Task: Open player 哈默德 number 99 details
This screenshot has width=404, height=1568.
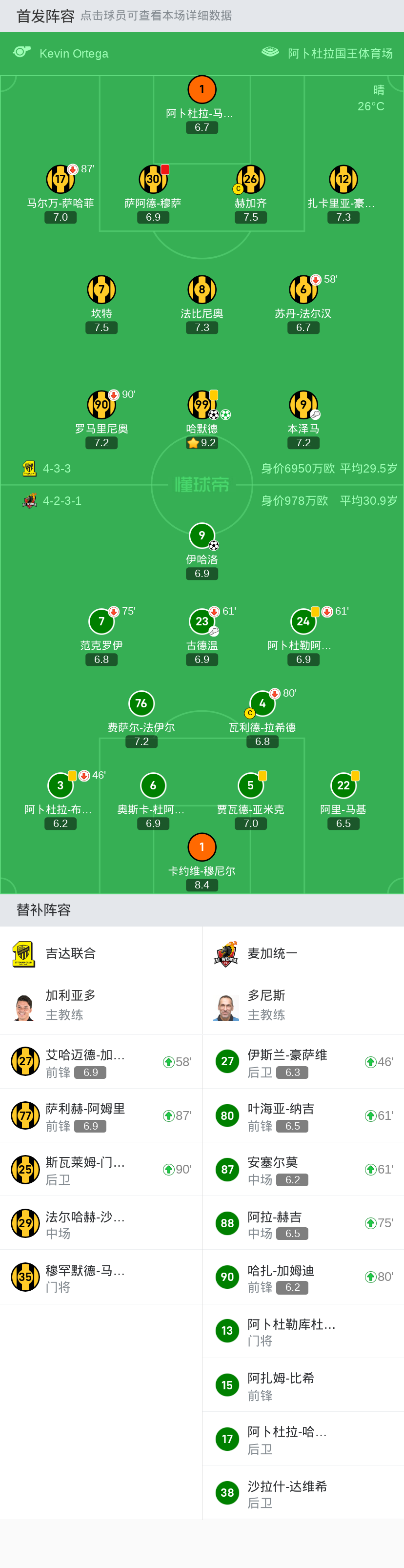Action: pos(202,405)
